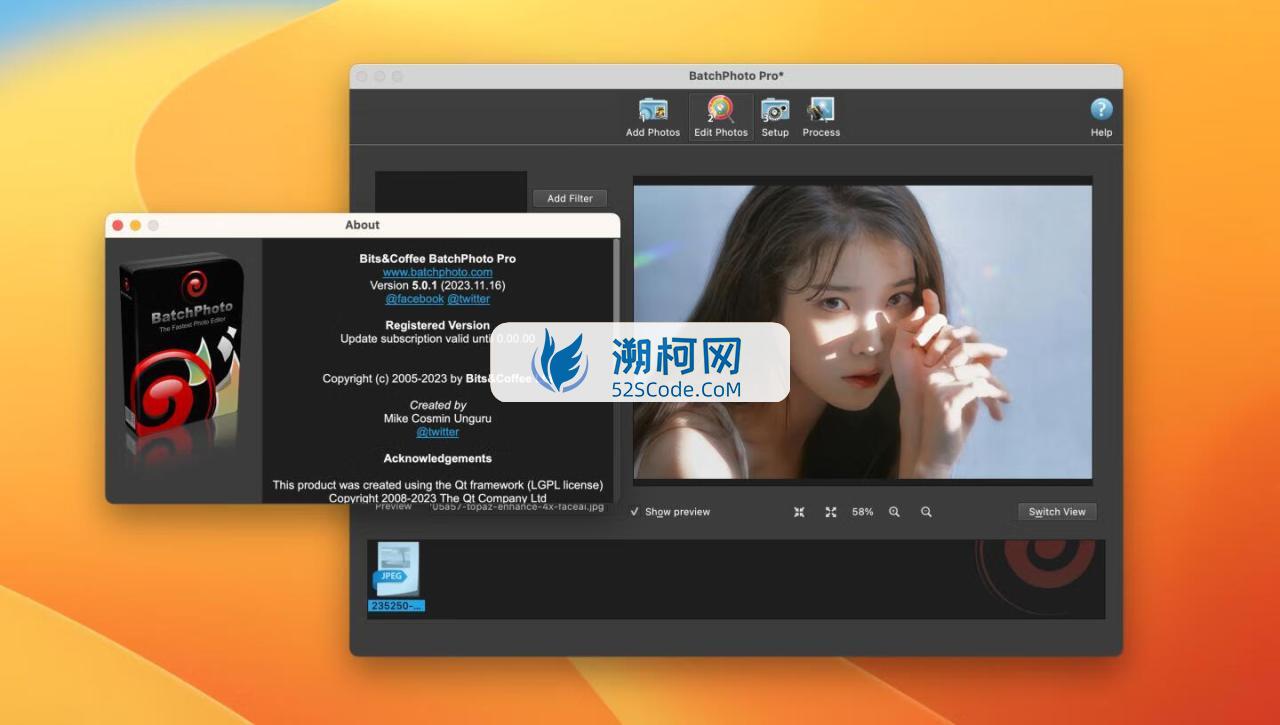Minimize the About window

[136, 225]
